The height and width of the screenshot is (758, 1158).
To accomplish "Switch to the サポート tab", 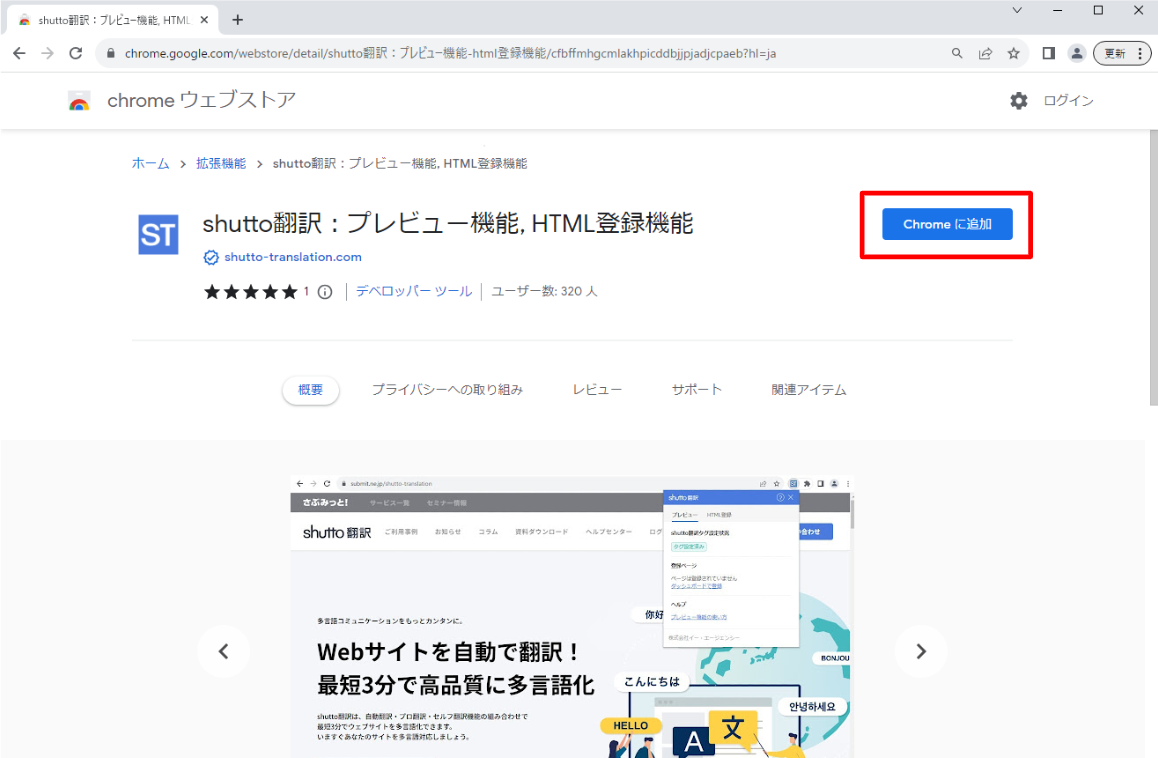I will [x=696, y=389].
